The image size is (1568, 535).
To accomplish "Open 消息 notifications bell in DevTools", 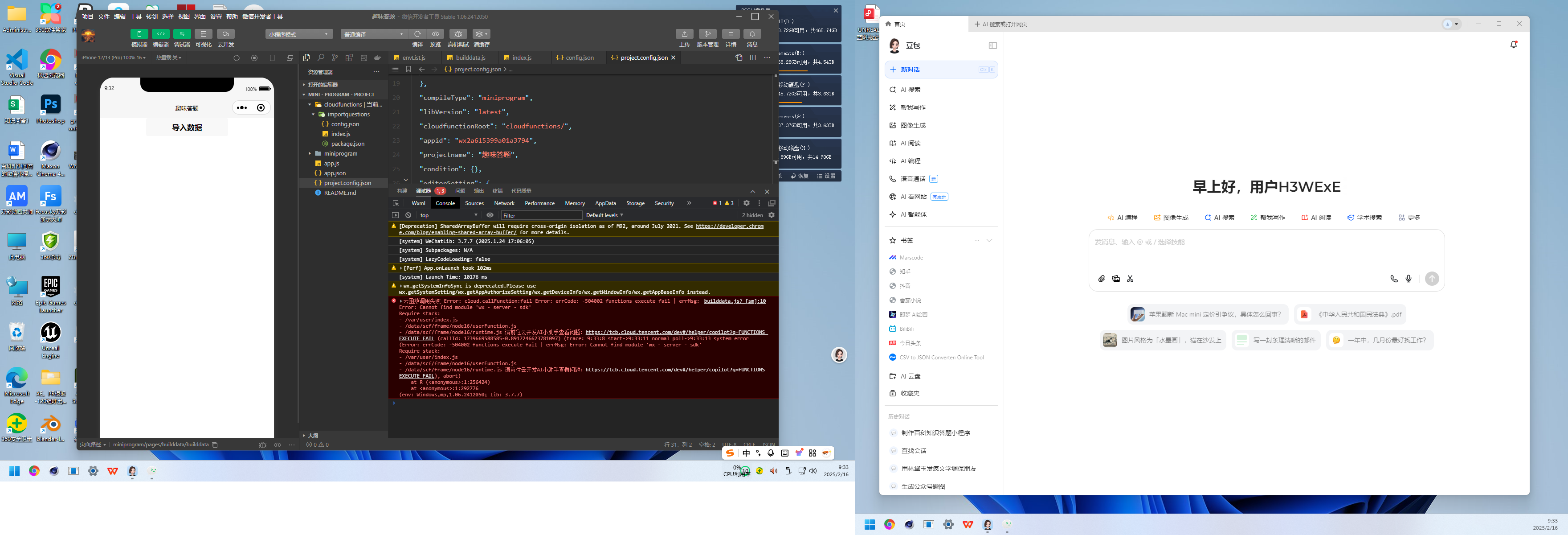I will tap(752, 34).
